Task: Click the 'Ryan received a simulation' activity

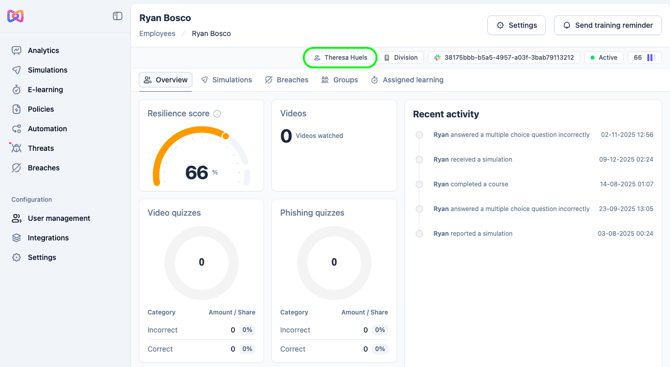Action: point(534,160)
